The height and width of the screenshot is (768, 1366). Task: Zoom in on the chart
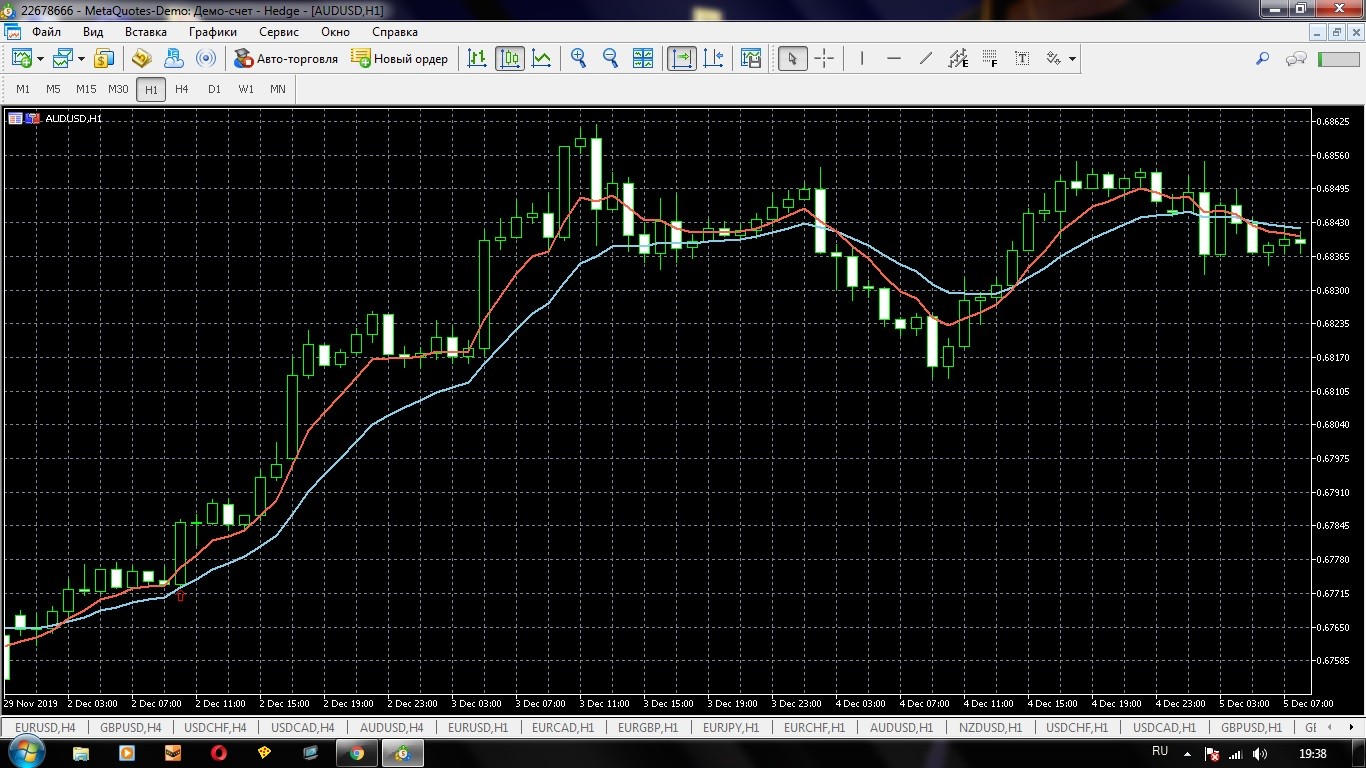(578, 59)
